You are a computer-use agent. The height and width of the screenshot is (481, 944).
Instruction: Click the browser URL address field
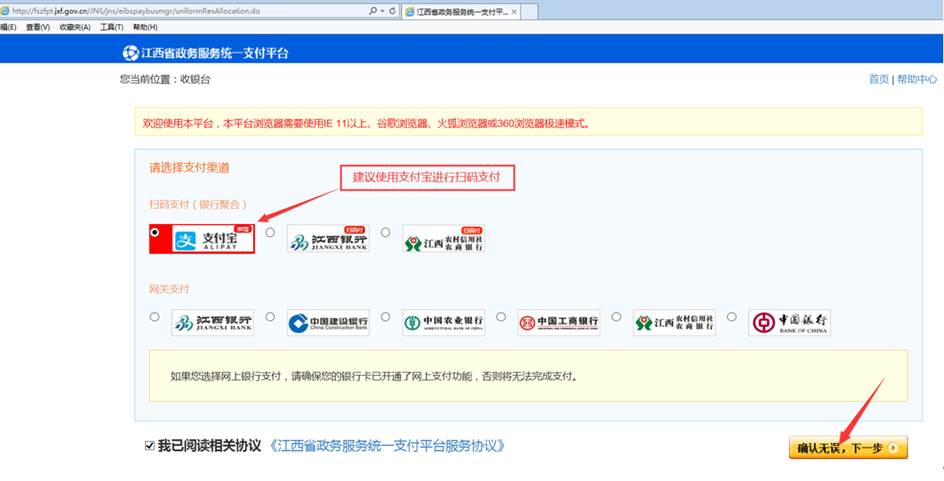(180, 10)
